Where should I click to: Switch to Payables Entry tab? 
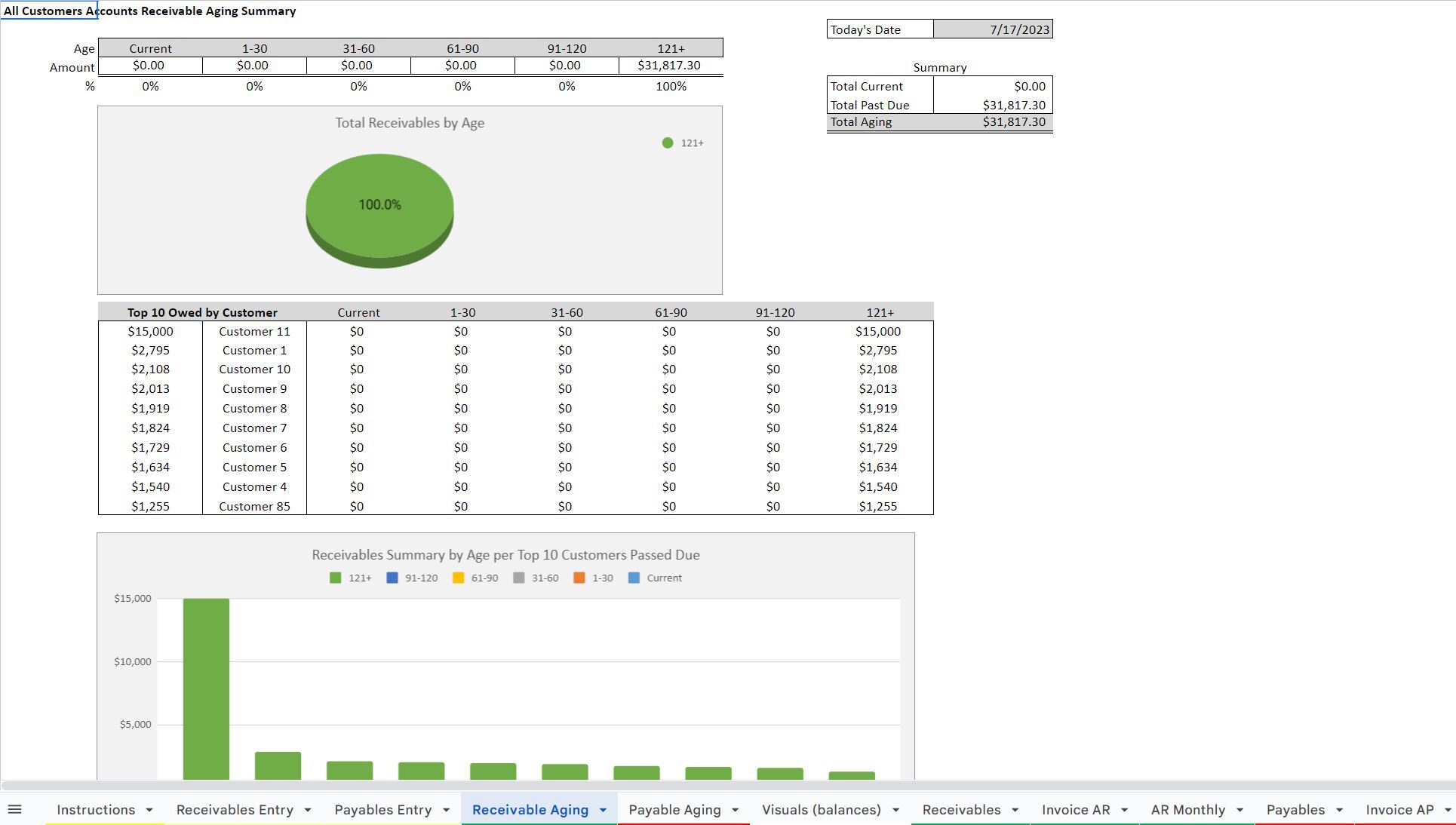[383, 810]
